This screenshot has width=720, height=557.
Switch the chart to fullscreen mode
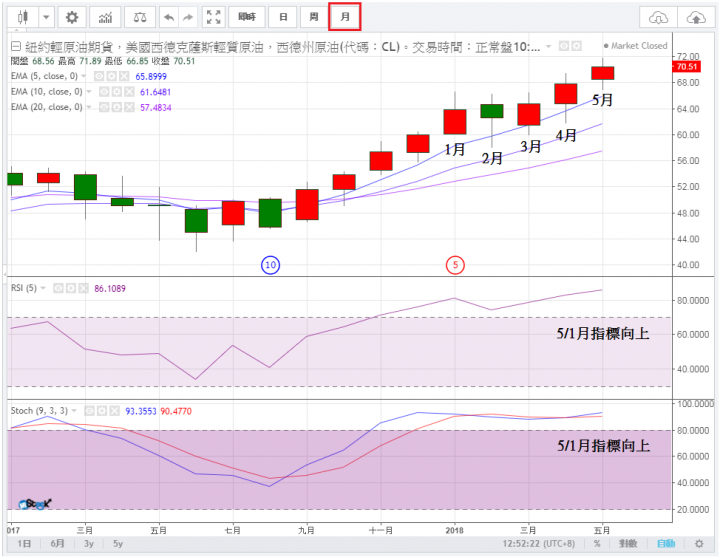pos(214,17)
